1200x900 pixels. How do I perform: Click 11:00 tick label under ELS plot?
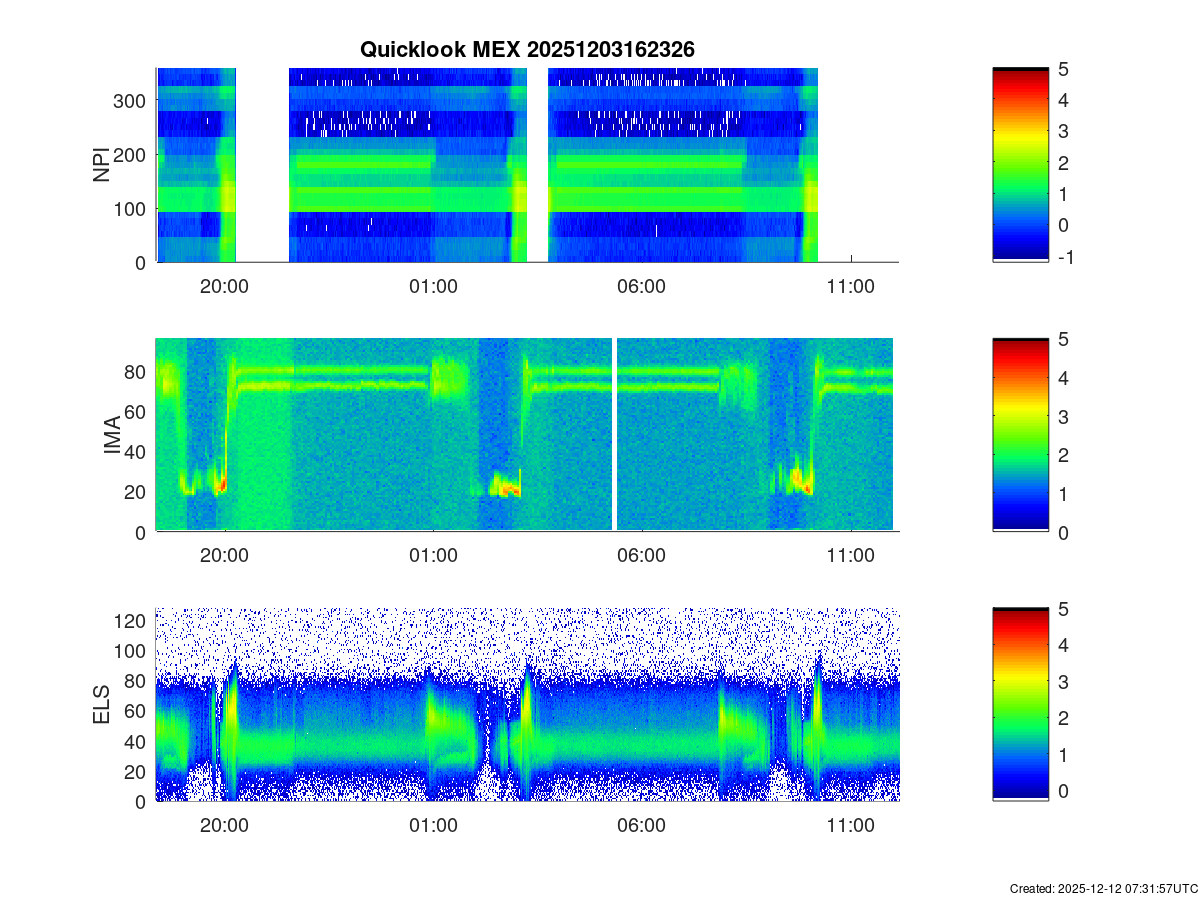850,826
